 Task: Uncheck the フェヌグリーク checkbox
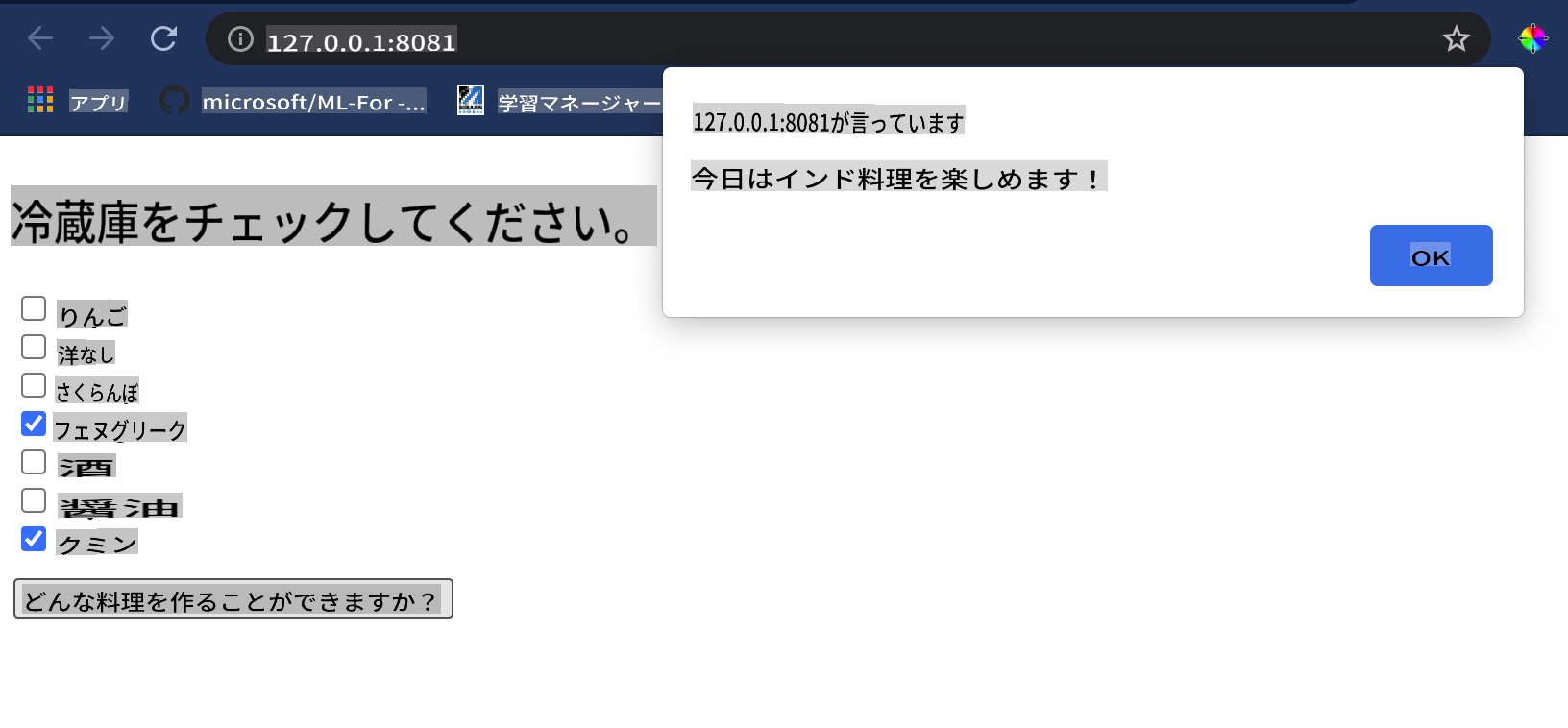(34, 424)
